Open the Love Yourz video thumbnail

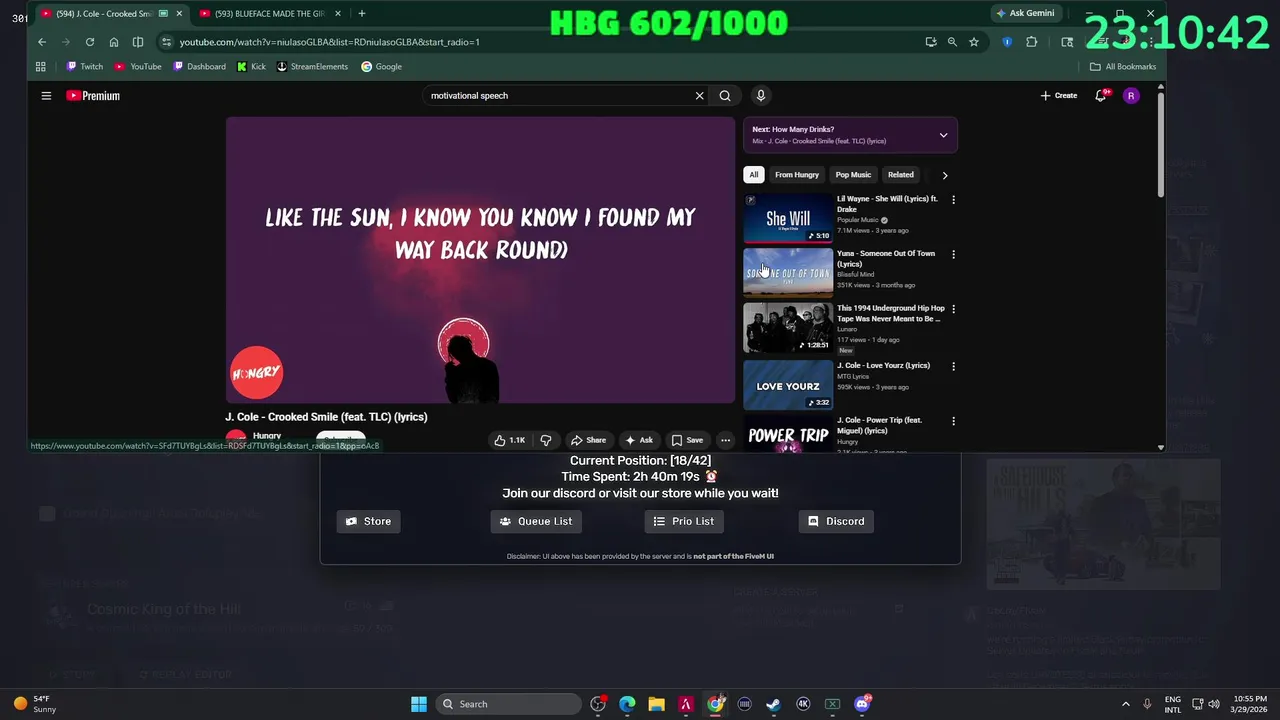tap(788, 385)
